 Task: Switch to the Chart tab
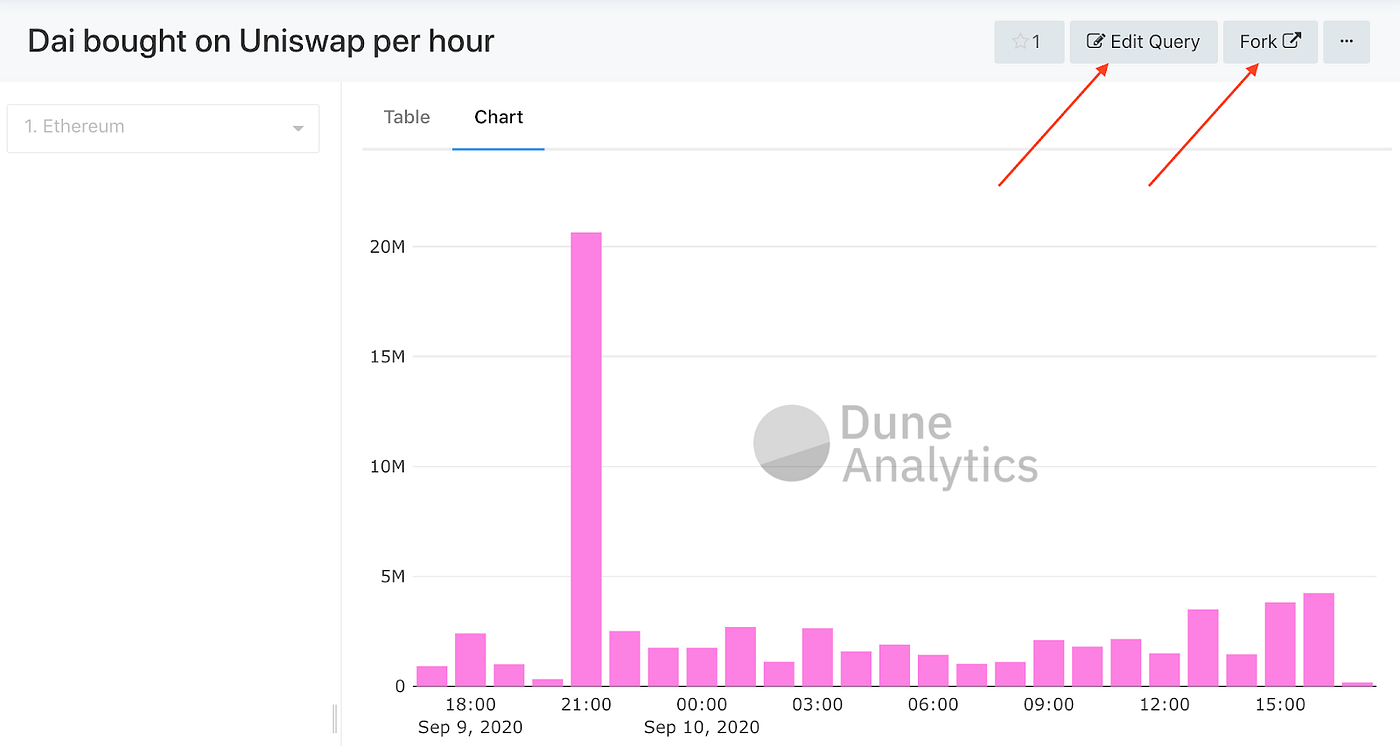498,117
